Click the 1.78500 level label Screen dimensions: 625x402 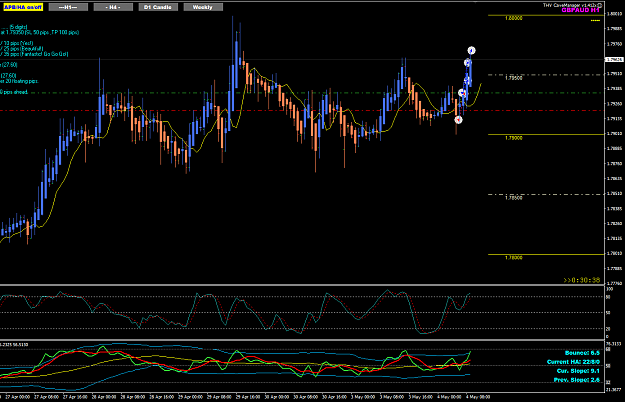point(513,198)
